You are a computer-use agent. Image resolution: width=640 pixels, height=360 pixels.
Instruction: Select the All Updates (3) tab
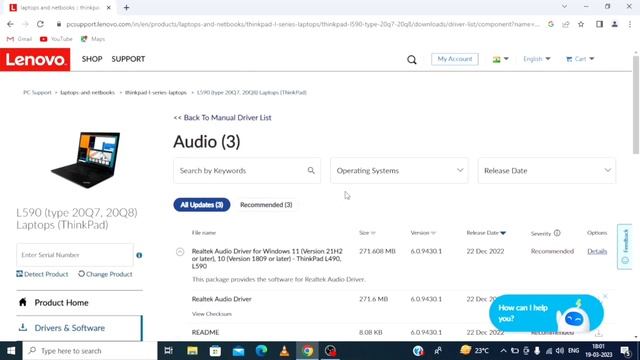click(202, 204)
